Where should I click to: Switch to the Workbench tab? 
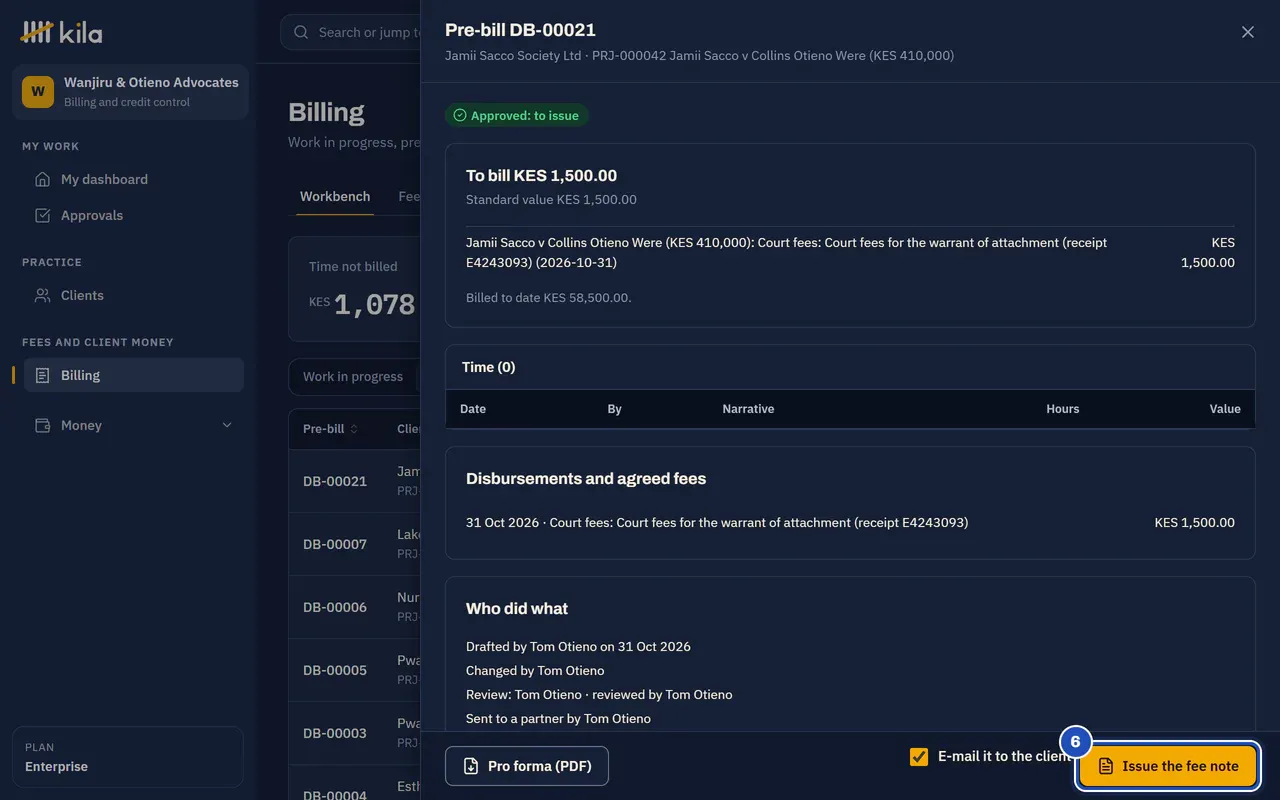(335, 196)
